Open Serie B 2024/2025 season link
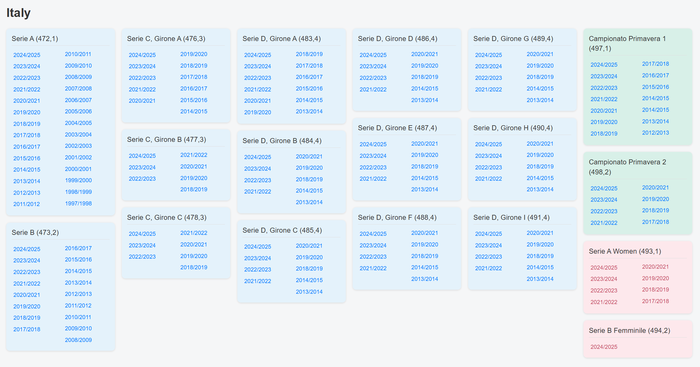 click(x=26, y=249)
